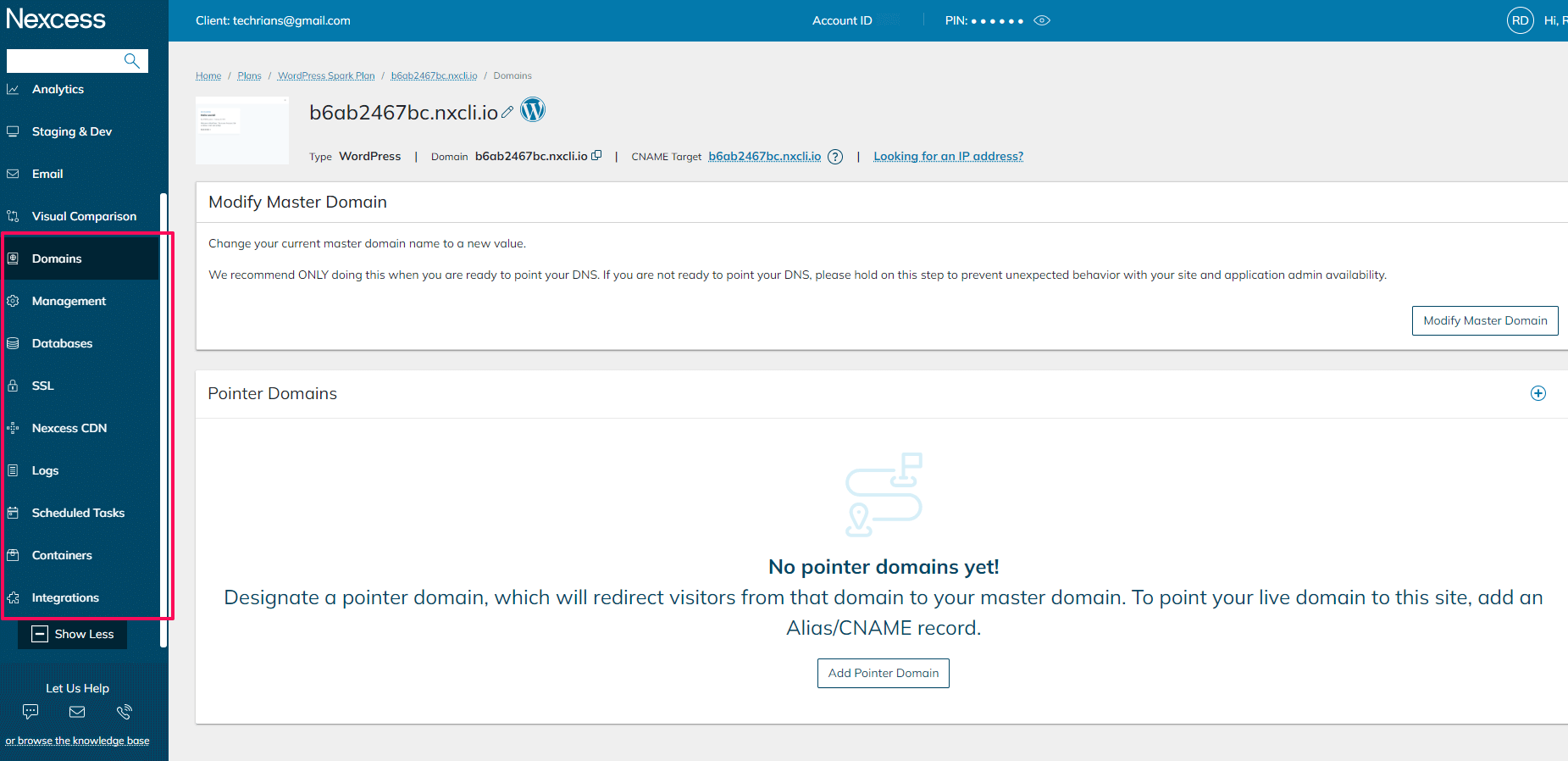The width and height of the screenshot is (1568, 761).
Task: Click the Management gear icon
Action: (13, 301)
